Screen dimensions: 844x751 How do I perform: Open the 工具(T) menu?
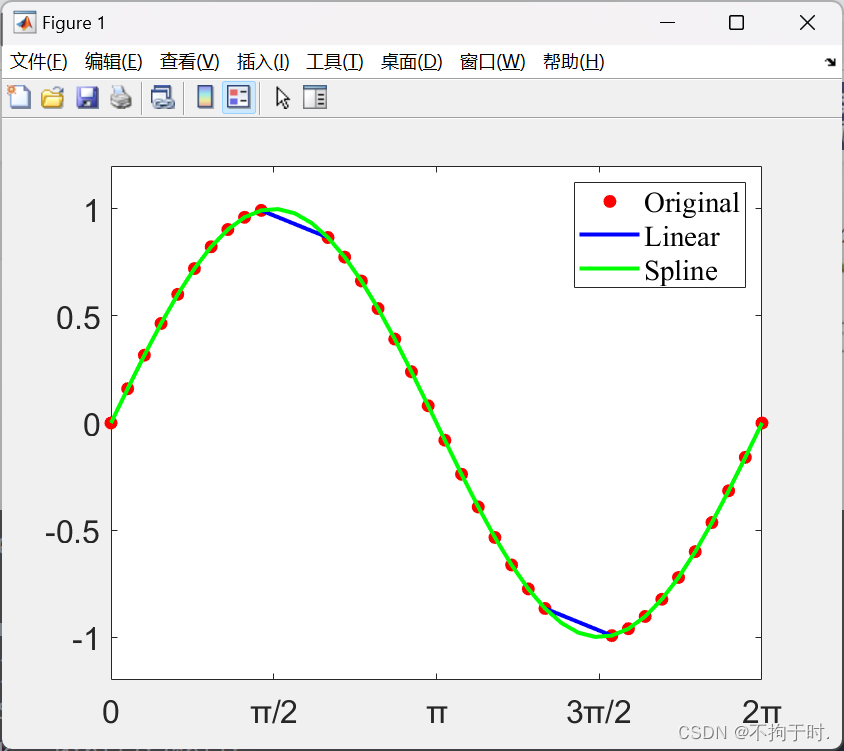(335, 62)
